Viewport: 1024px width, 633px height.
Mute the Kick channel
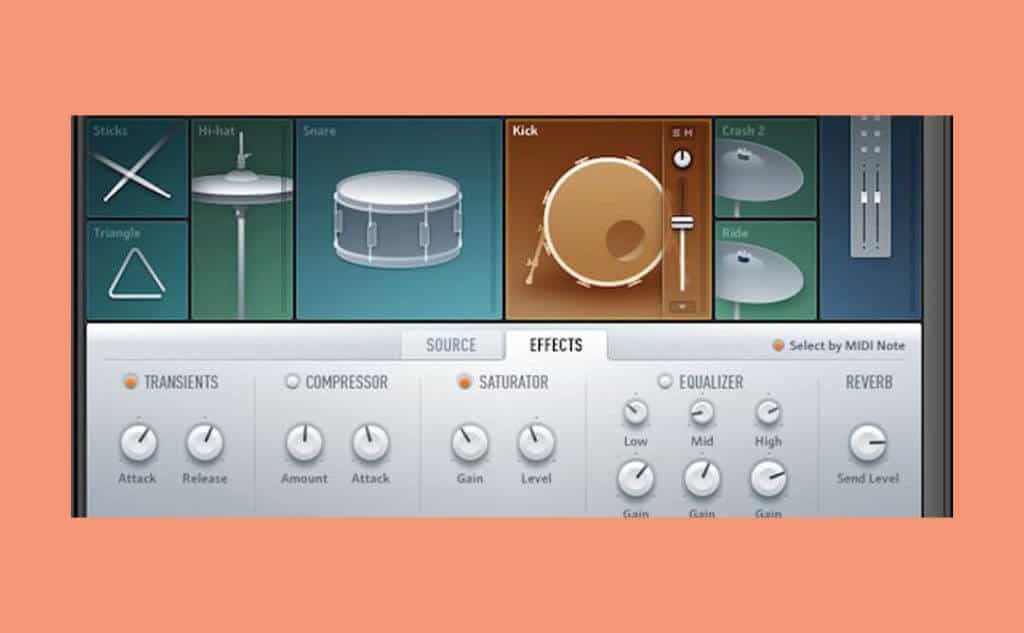(x=688, y=133)
